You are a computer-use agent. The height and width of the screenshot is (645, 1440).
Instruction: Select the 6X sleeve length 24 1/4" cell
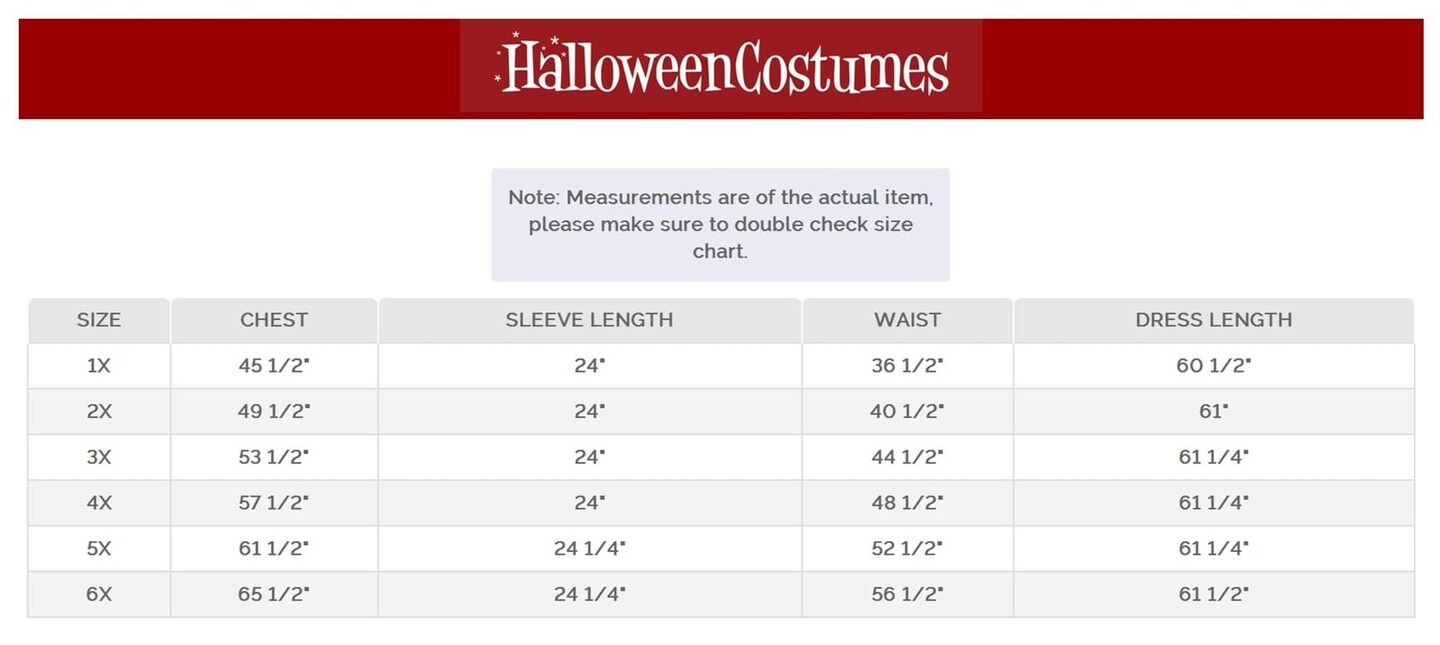click(589, 594)
